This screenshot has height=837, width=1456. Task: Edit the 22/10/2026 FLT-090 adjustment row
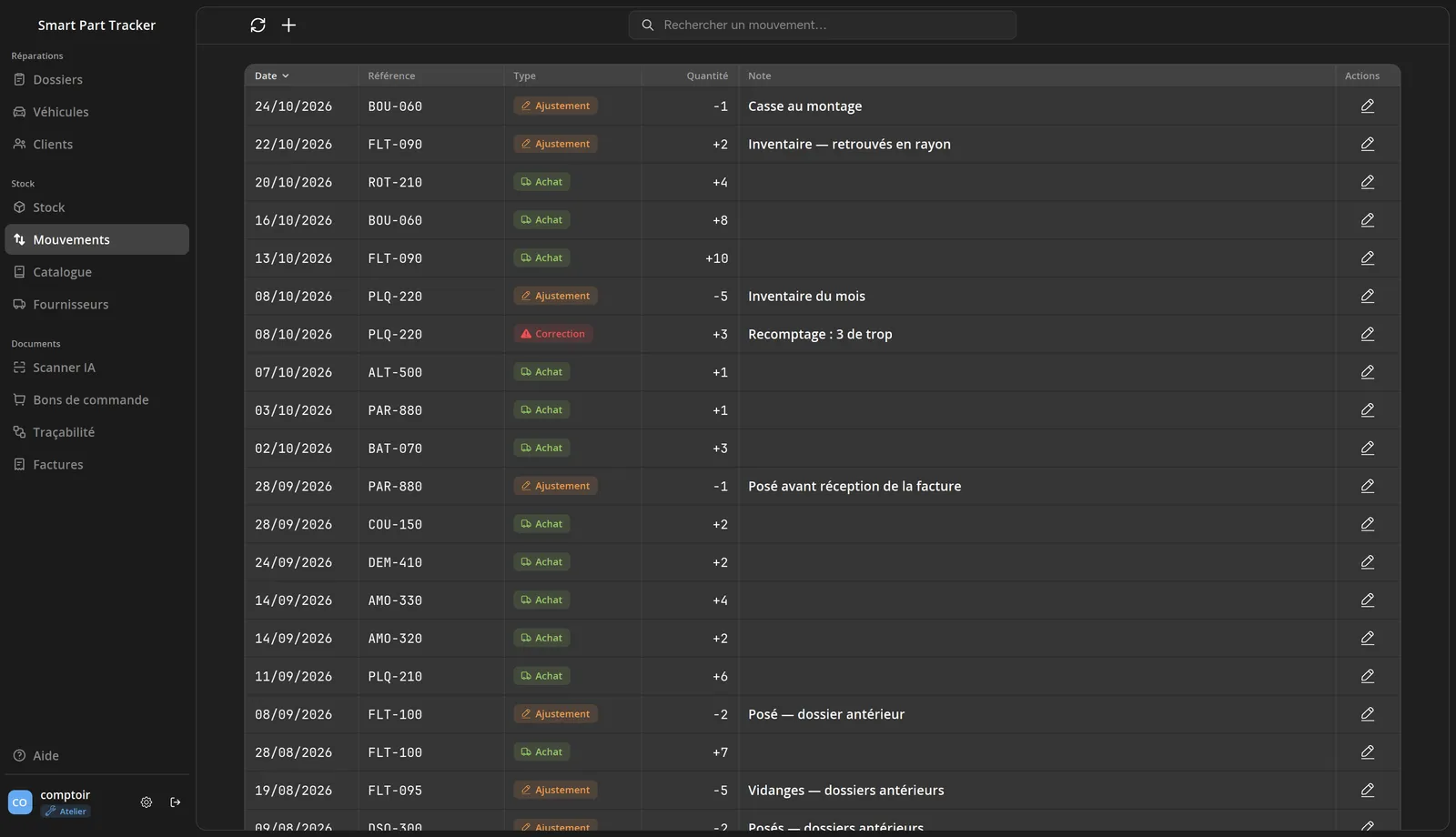pos(1367,145)
